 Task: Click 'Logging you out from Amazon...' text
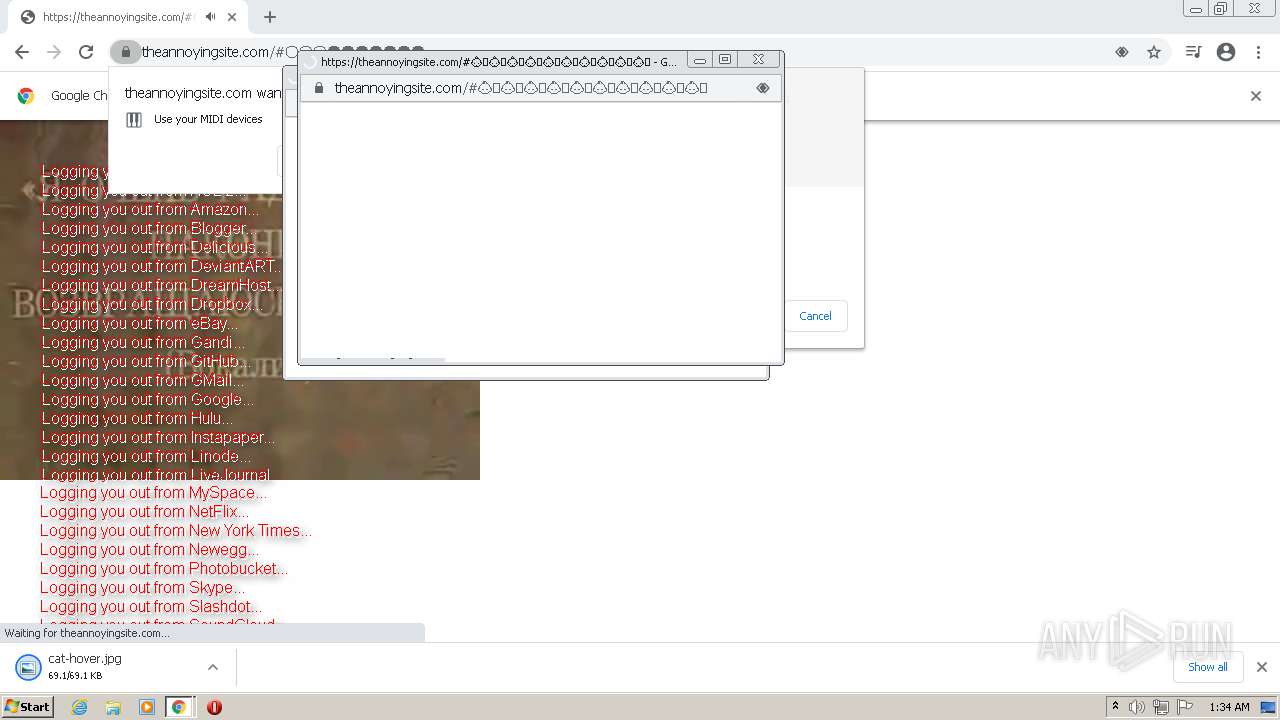point(150,209)
